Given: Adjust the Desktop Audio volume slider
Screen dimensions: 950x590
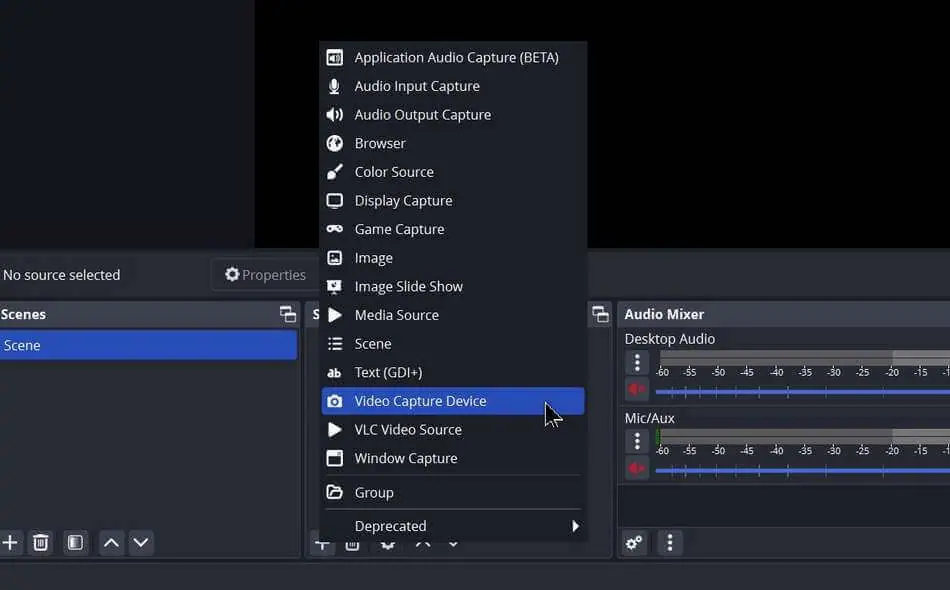Looking at the screenshot, I should pyautogui.click(x=802, y=392).
